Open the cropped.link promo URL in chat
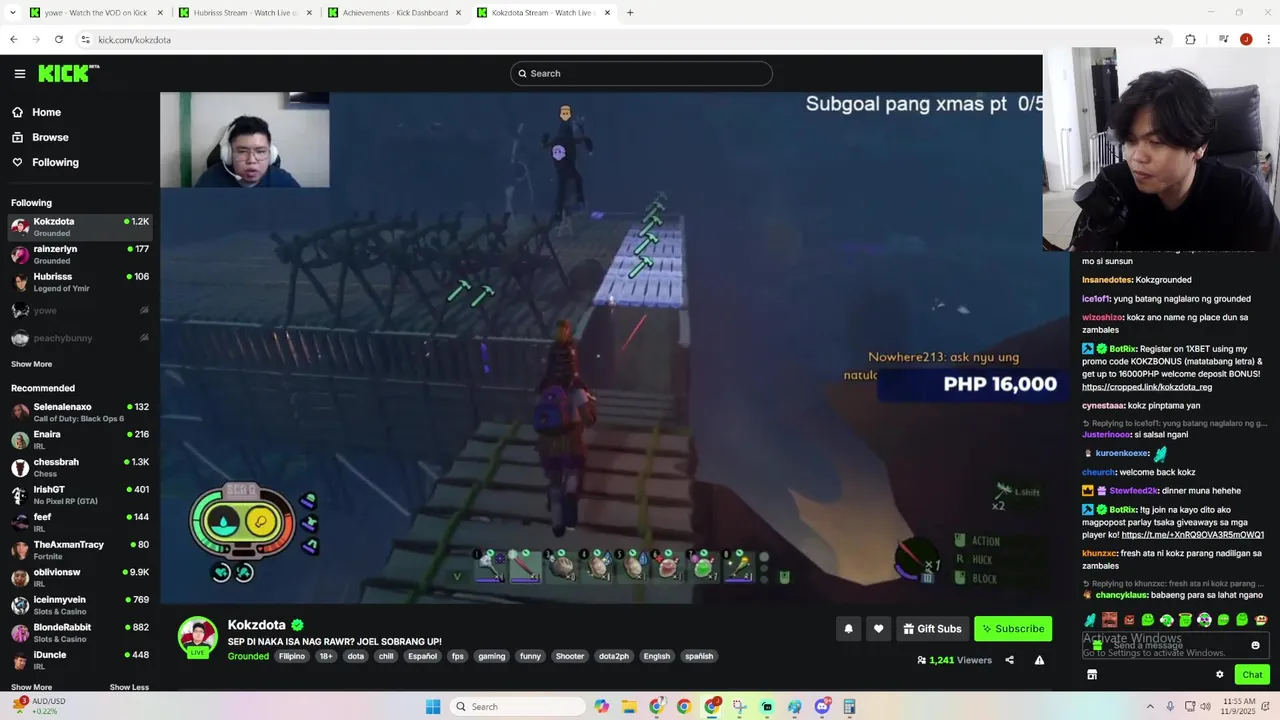 1147,387
